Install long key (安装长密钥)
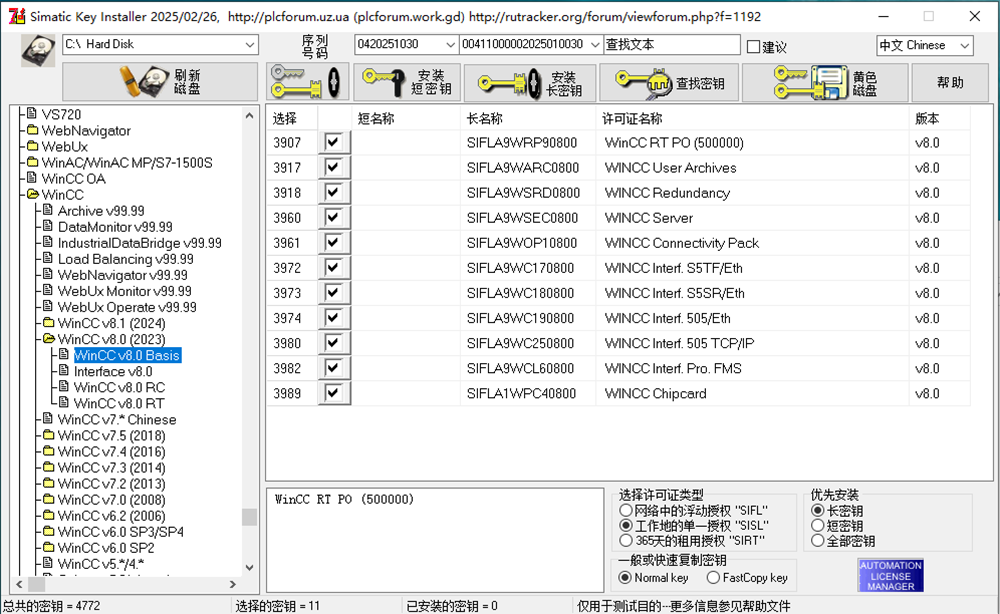1000x614 pixels. click(x=530, y=84)
